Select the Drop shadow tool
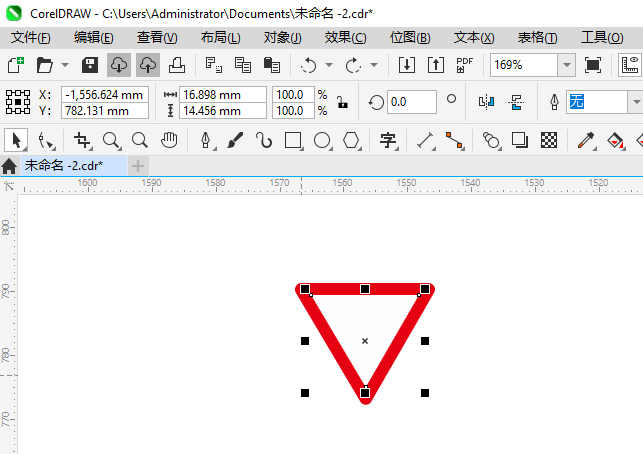The image size is (643, 454). pos(520,140)
